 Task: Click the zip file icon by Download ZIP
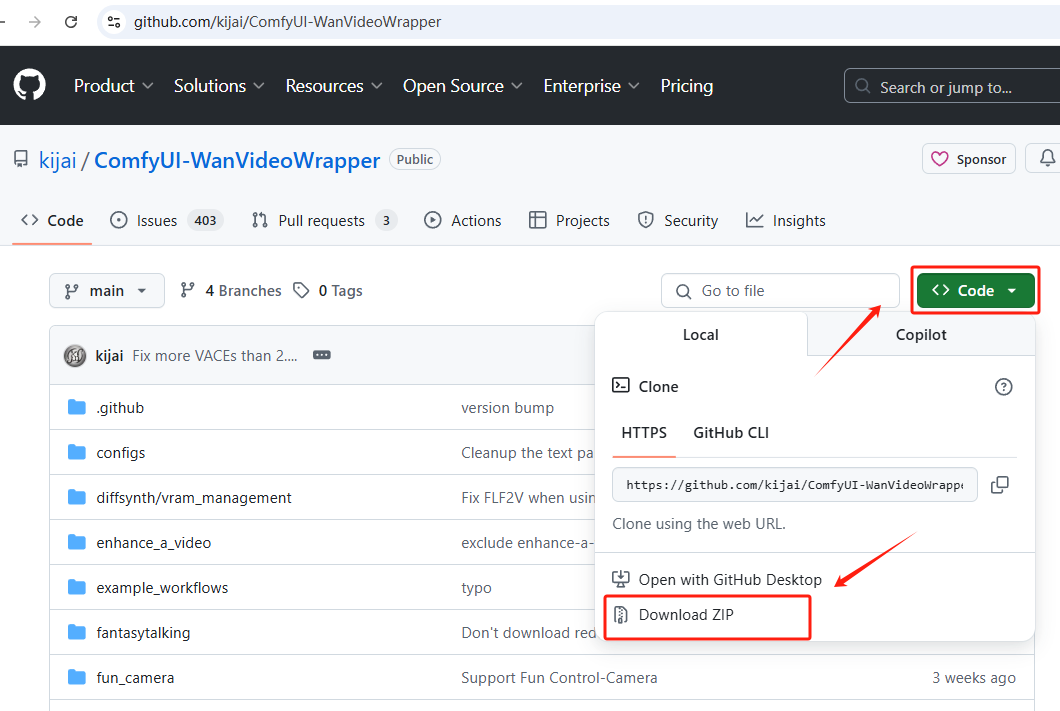(x=621, y=614)
